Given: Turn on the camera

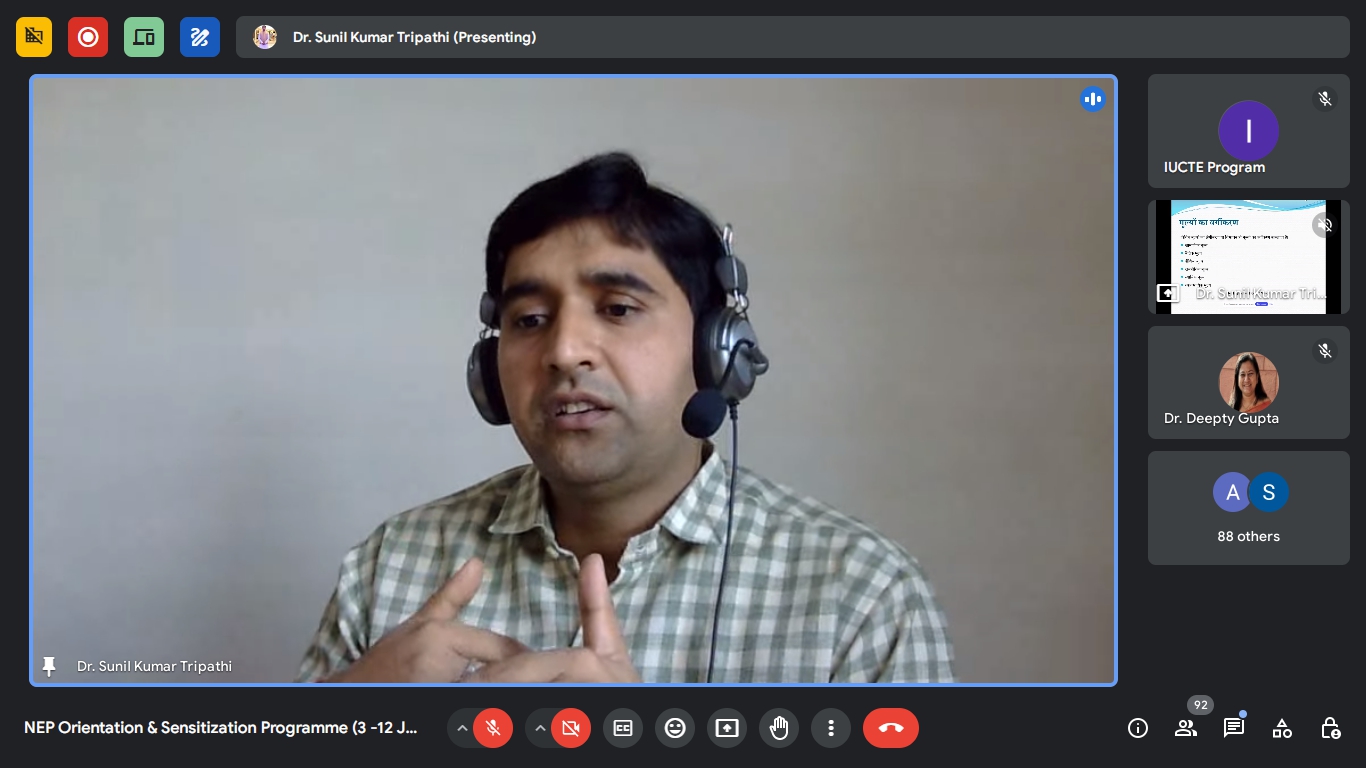Looking at the screenshot, I should coord(571,728).
